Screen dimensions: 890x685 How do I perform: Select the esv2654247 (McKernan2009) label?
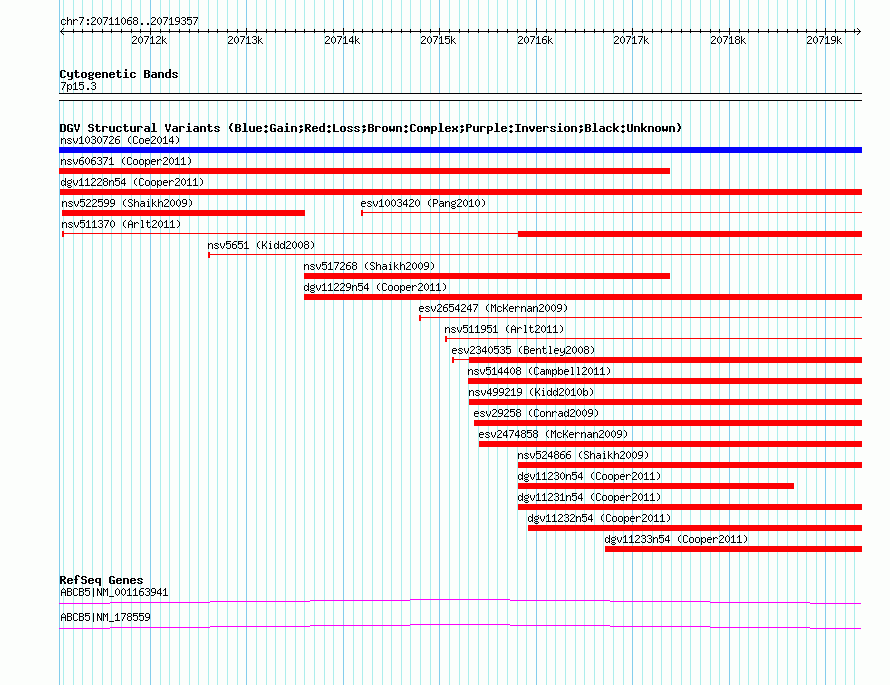[493, 308]
